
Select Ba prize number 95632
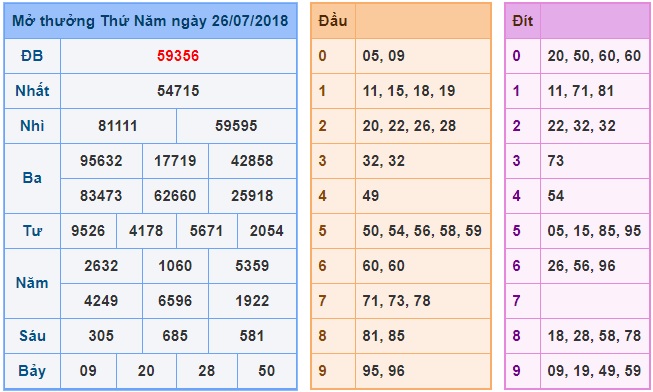coord(101,161)
